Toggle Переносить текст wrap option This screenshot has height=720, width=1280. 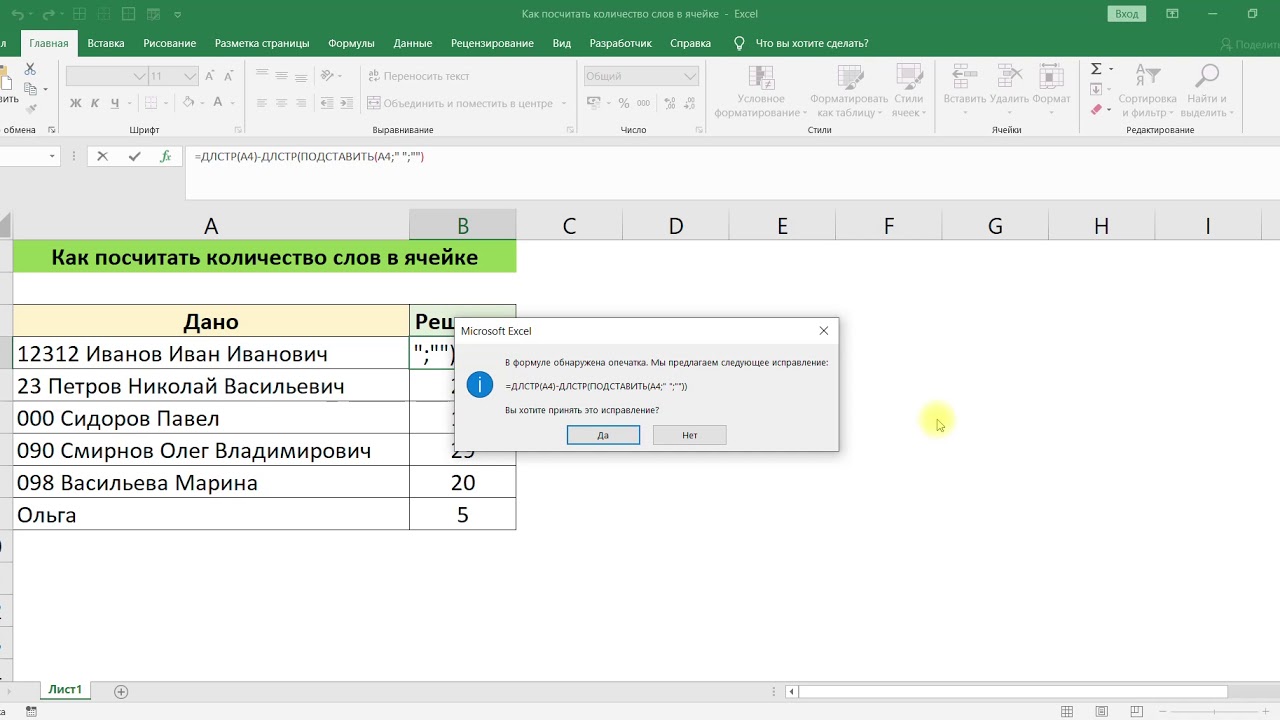(419, 76)
